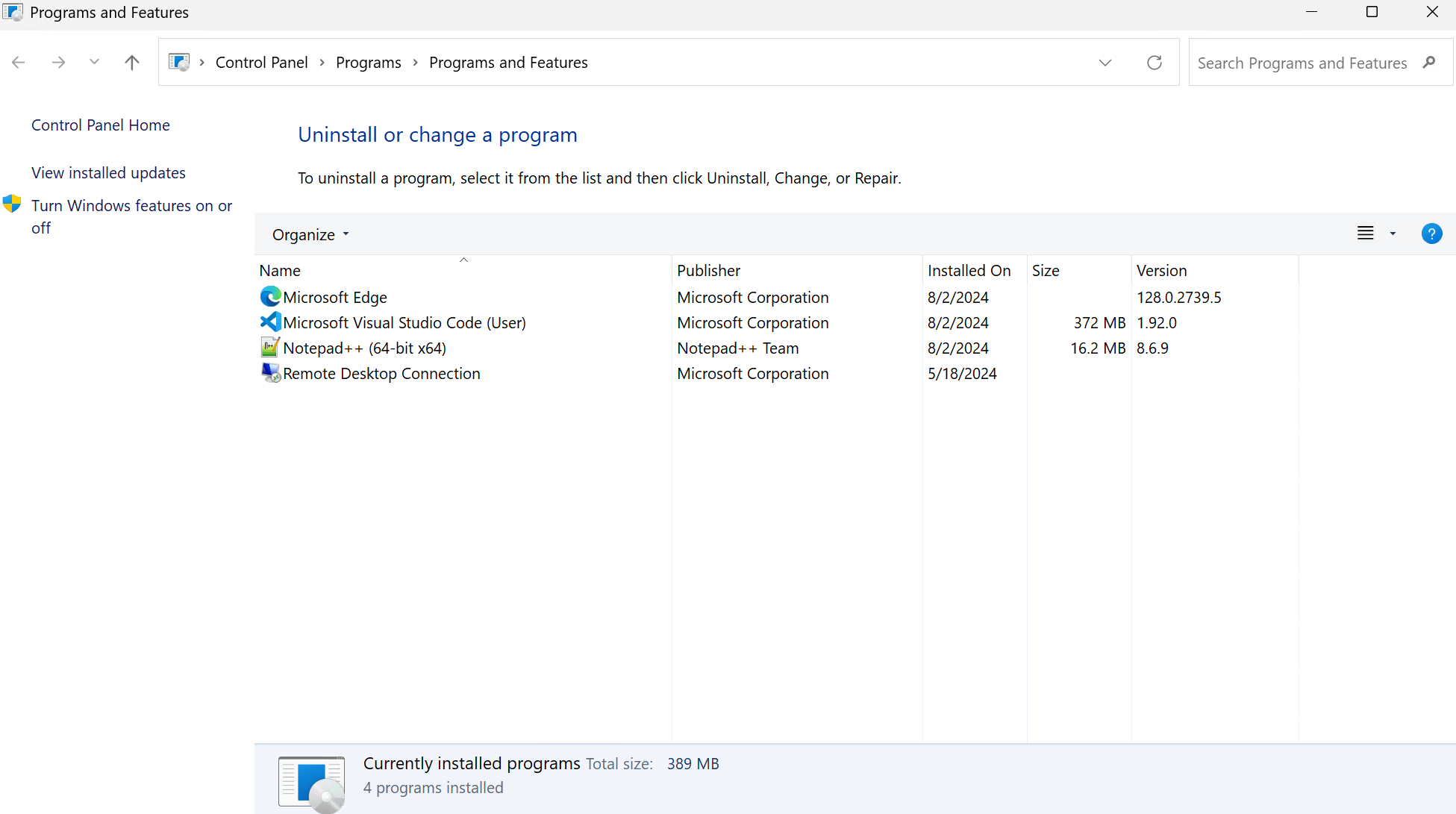Open Turn Windows features on or off
1456x814 pixels.
click(131, 216)
